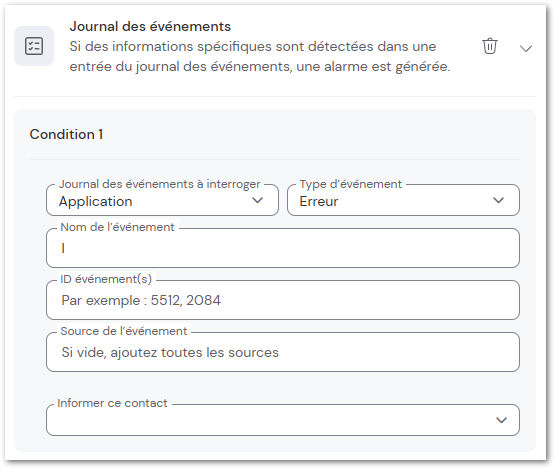Open the Type d'événement dropdown
This screenshot has height=469, width=555.
click(x=404, y=200)
